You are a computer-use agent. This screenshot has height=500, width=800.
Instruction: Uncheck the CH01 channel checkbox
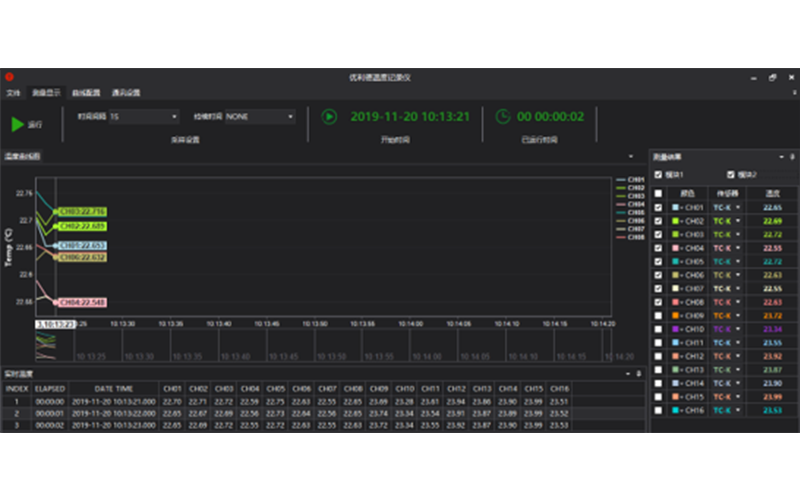click(x=657, y=207)
